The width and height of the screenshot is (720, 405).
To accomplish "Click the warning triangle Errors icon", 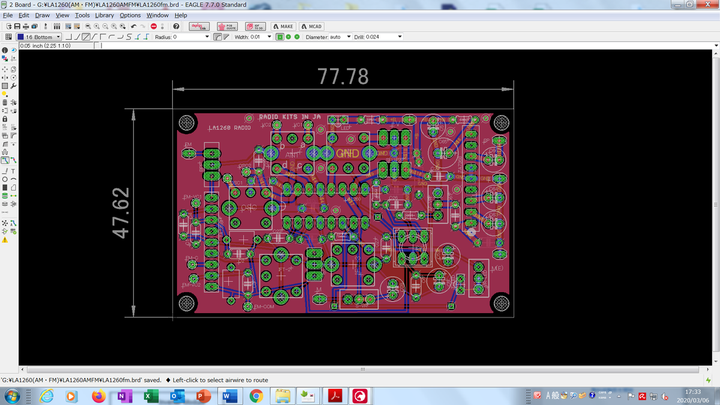I will (x=5, y=239).
